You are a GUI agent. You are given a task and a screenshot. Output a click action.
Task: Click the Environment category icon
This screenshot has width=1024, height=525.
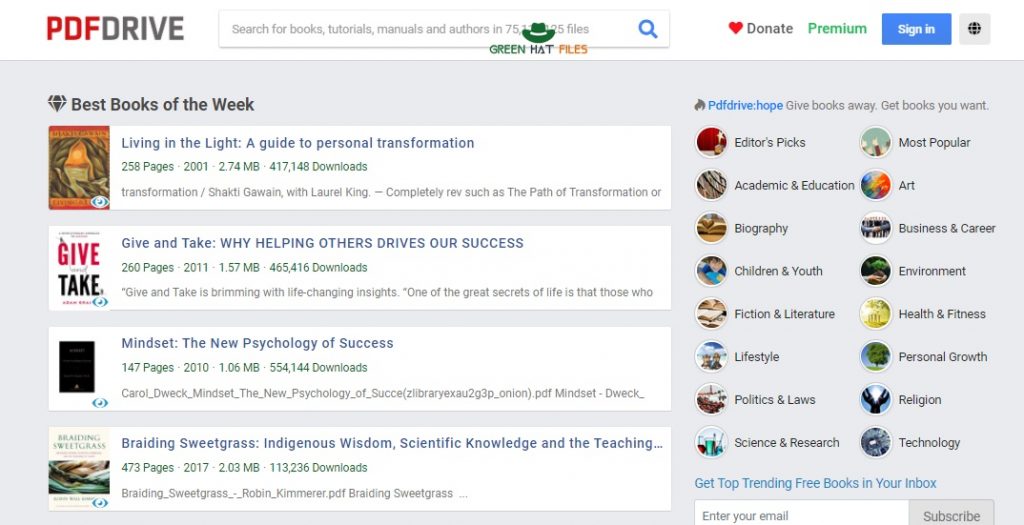click(x=875, y=271)
